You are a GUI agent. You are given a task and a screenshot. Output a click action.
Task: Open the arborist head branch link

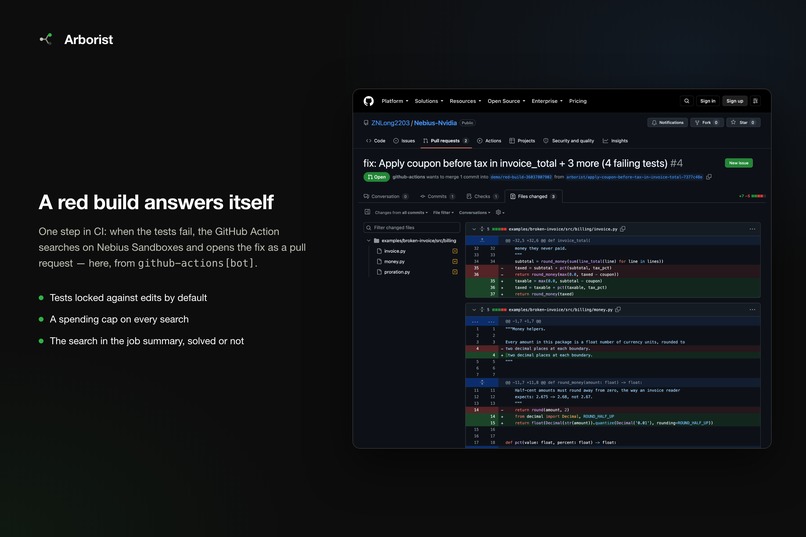tap(634, 177)
